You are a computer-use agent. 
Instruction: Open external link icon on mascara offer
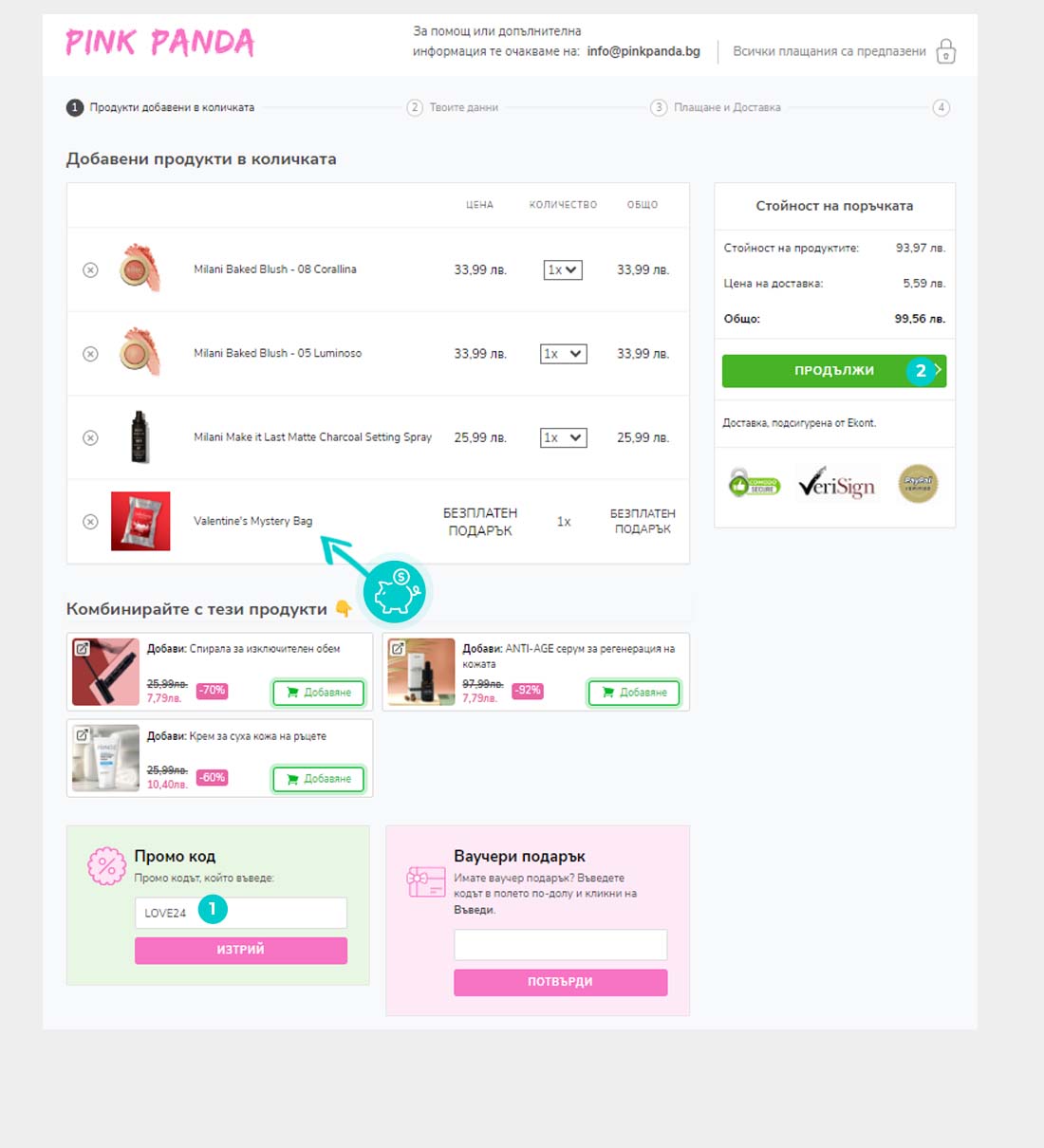click(83, 649)
